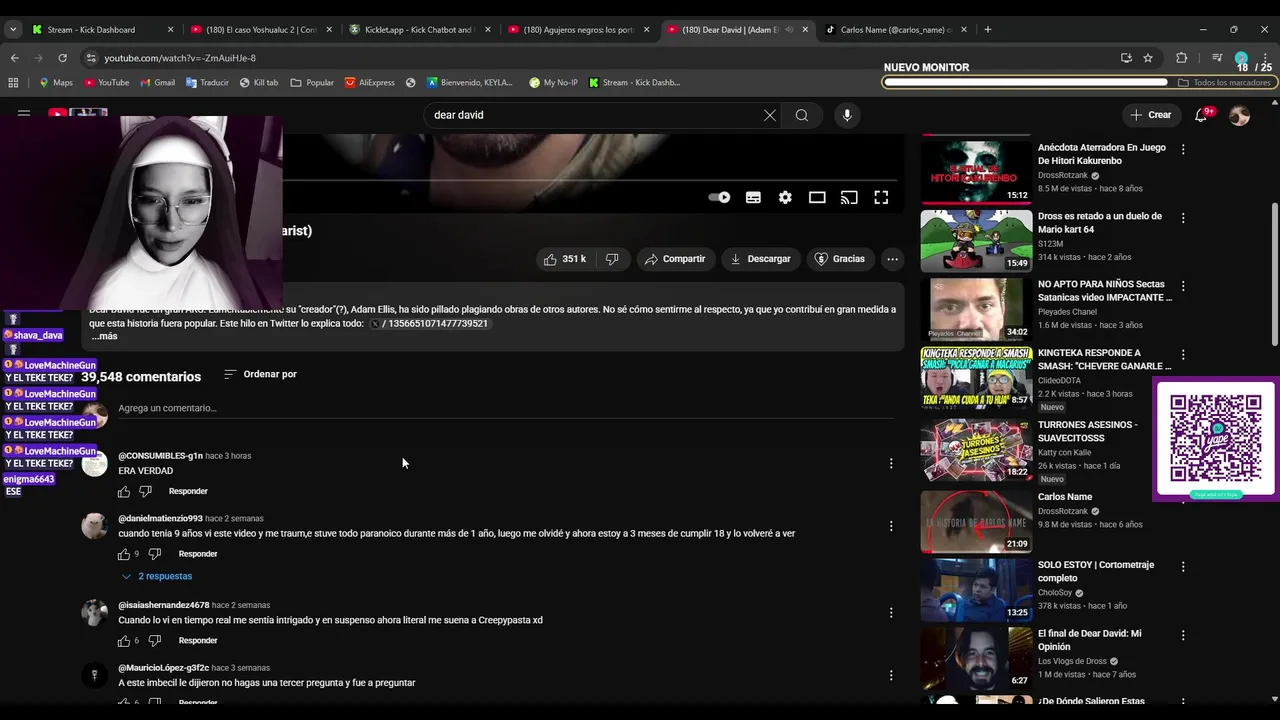The height and width of the screenshot is (720, 1280).
Task: Toggle the autoplay switch in player
Action: (x=719, y=198)
